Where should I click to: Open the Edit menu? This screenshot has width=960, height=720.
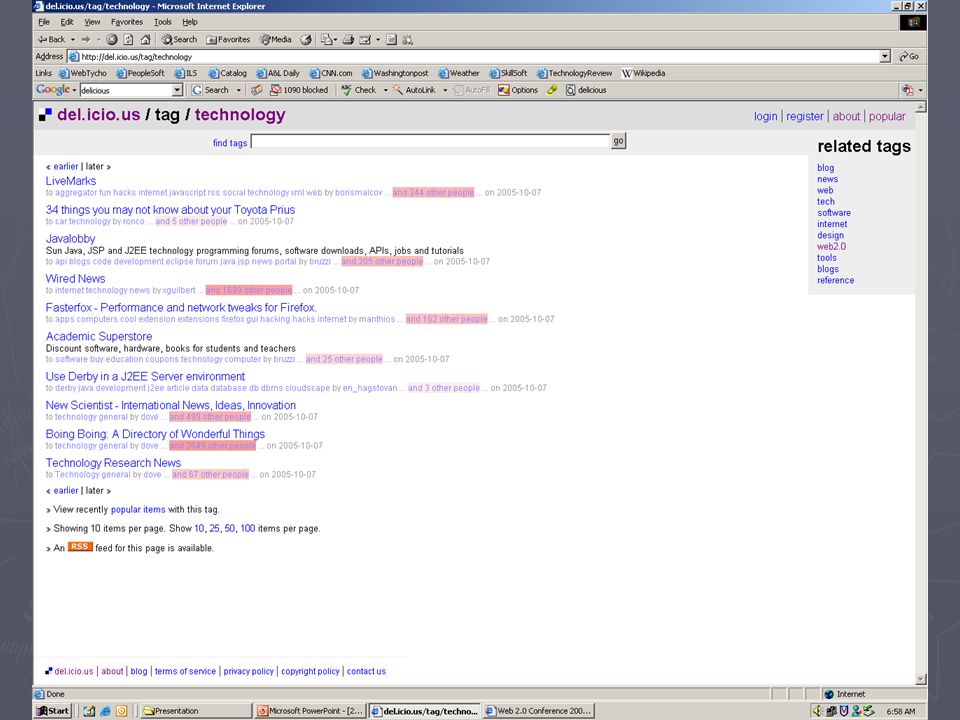click(67, 22)
